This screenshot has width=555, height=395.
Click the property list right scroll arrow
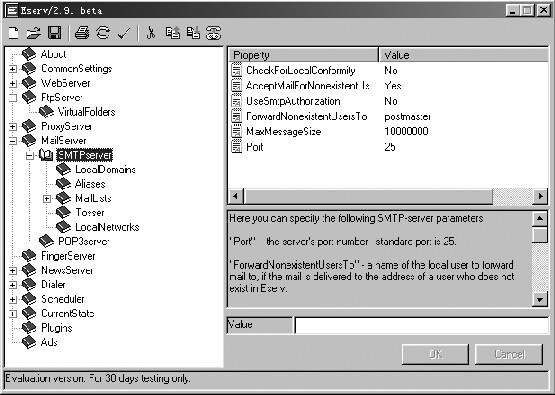click(x=540, y=196)
